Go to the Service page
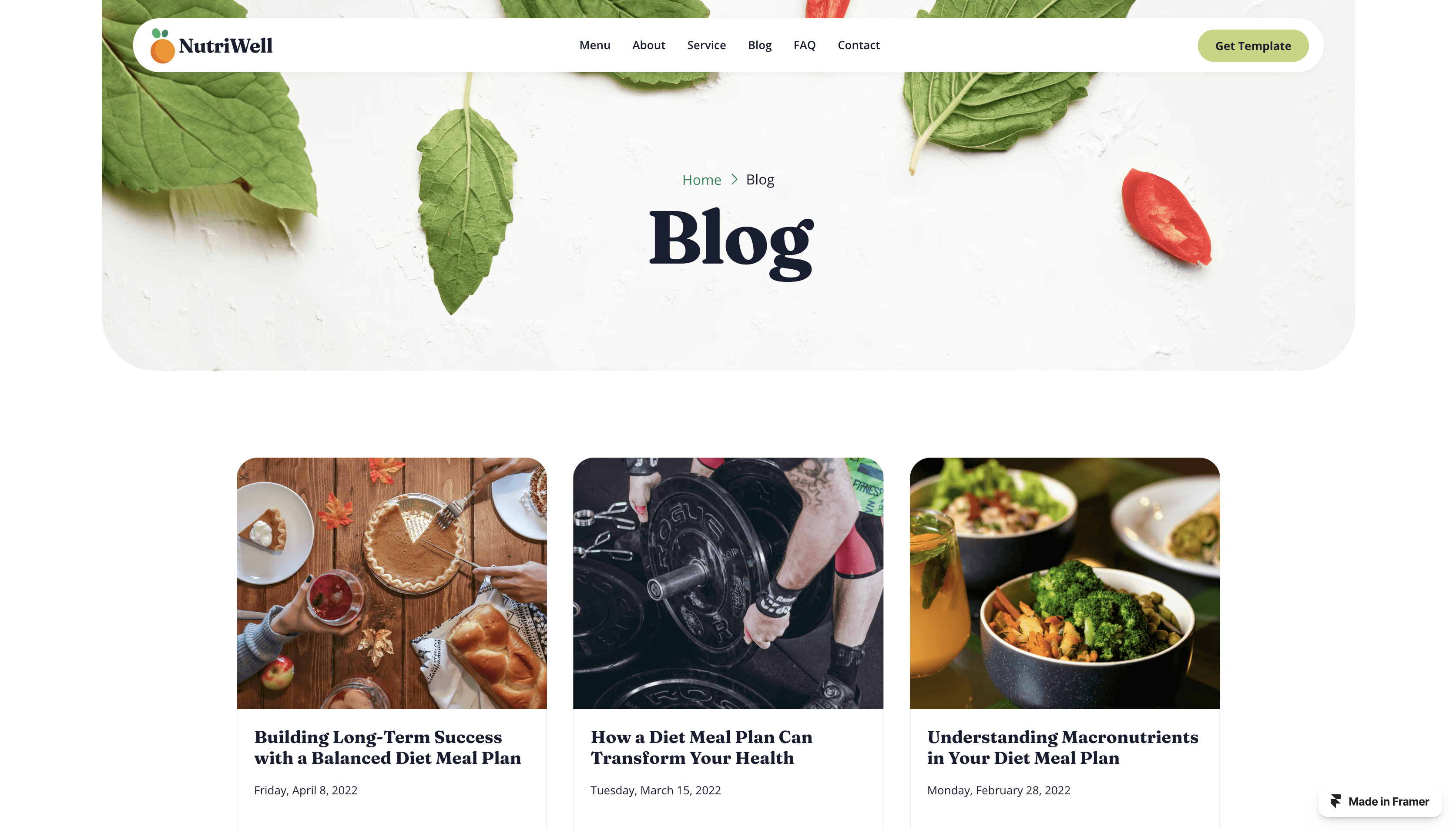 [x=706, y=45]
